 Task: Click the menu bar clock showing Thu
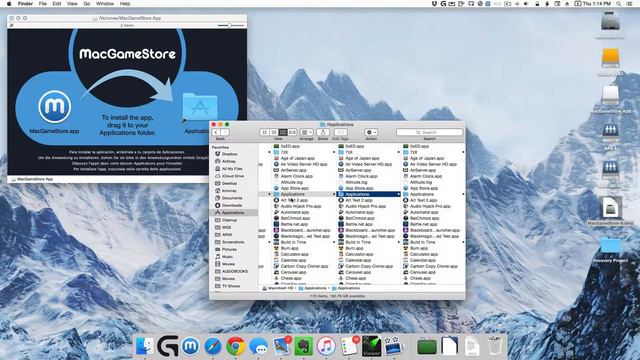coord(597,4)
